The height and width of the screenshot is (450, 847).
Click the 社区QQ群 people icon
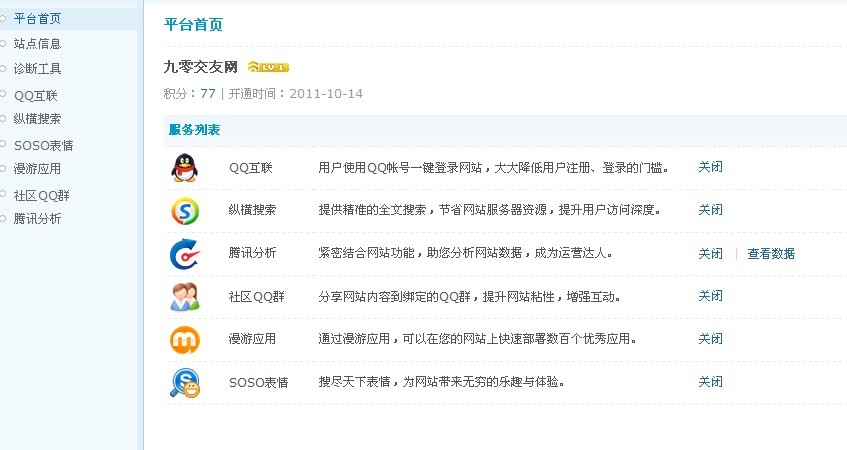click(185, 297)
